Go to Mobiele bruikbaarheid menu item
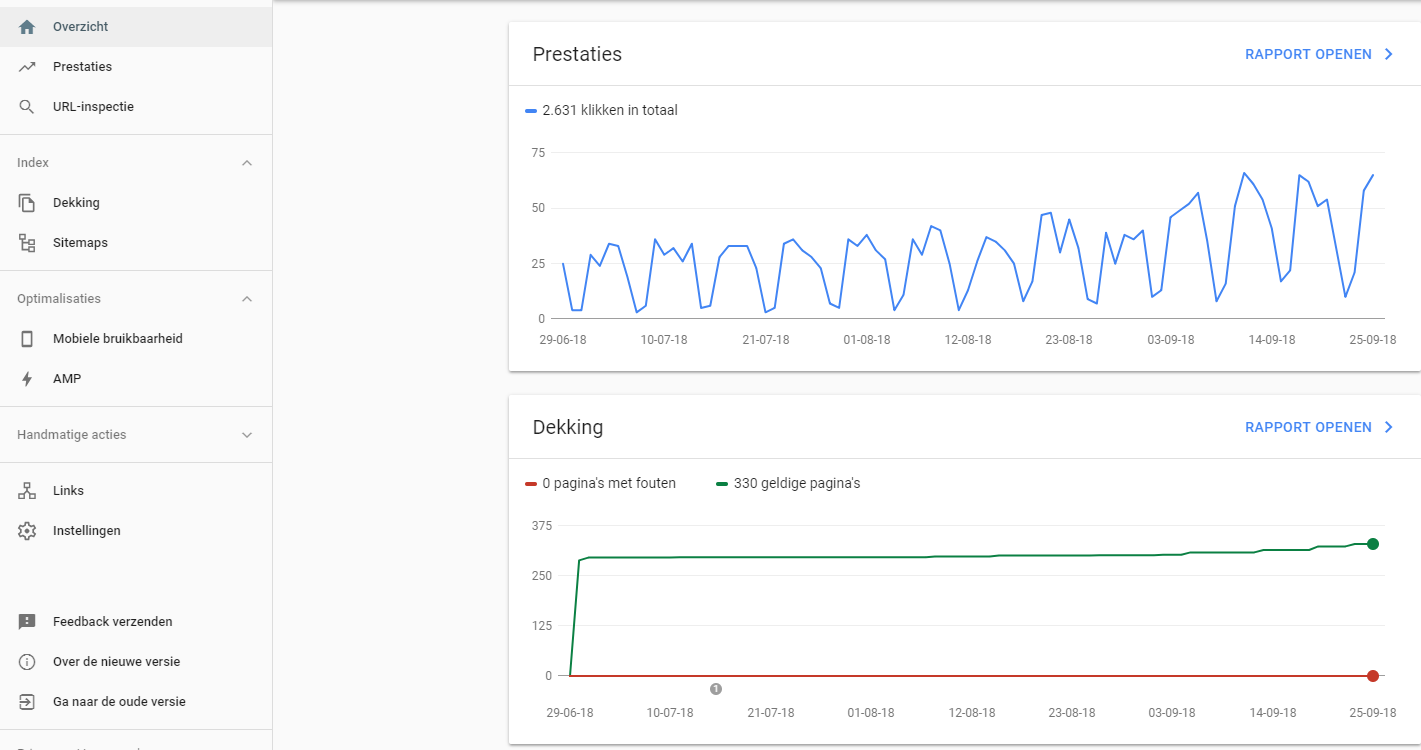 coord(117,339)
